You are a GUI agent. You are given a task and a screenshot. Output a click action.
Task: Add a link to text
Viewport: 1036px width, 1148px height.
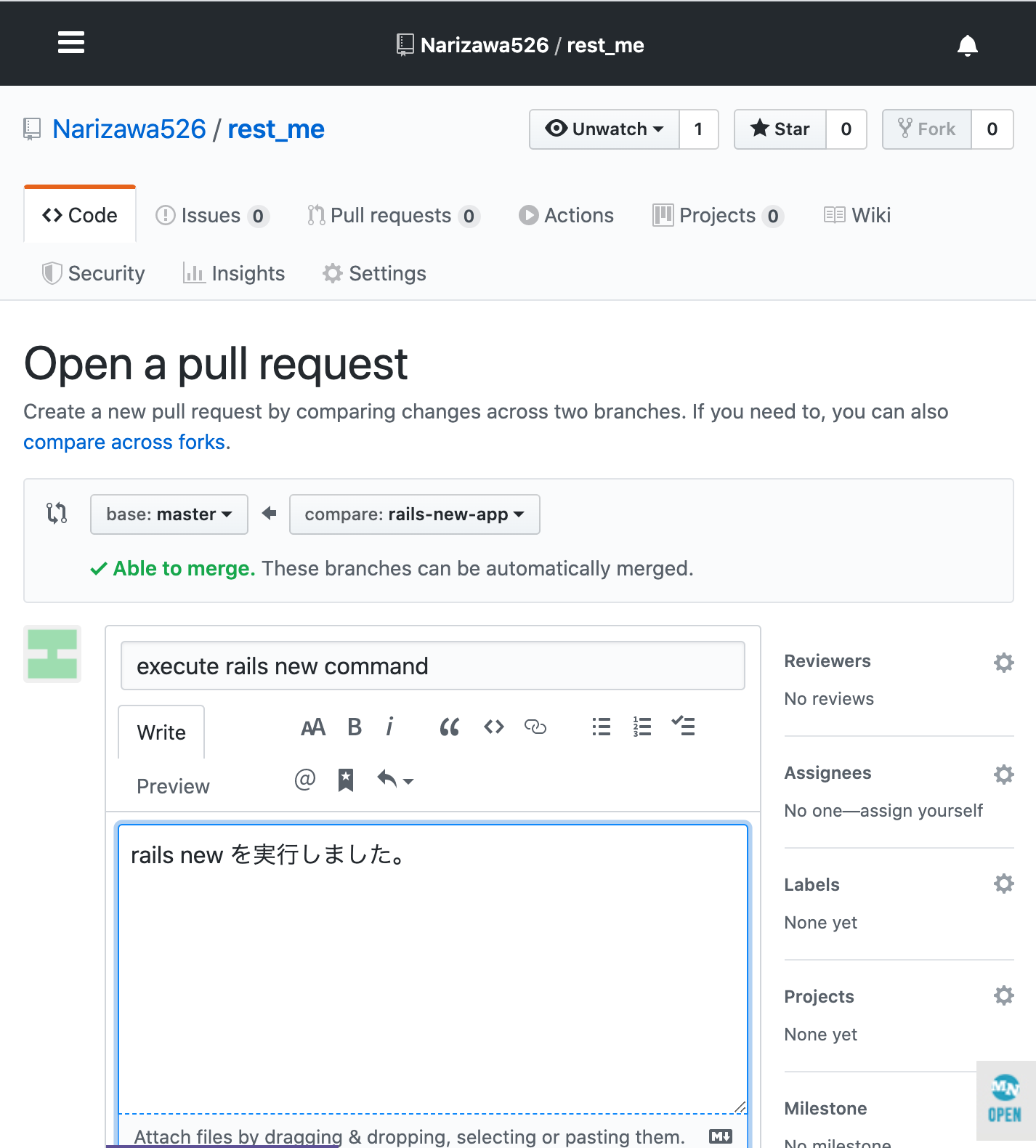coord(535,727)
